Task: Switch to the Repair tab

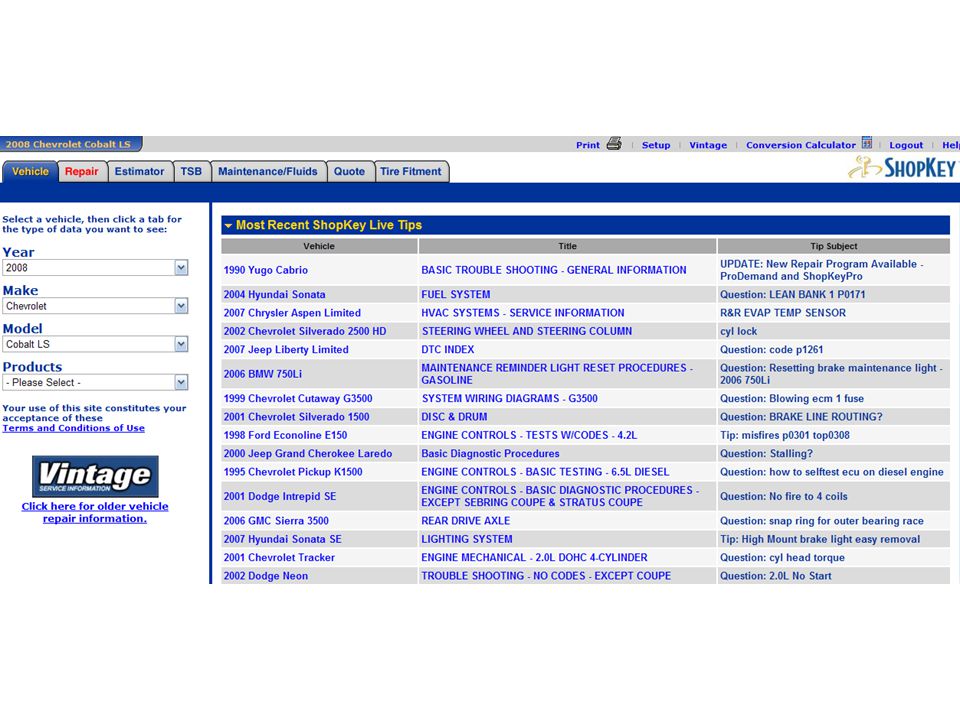Action: point(81,171)
